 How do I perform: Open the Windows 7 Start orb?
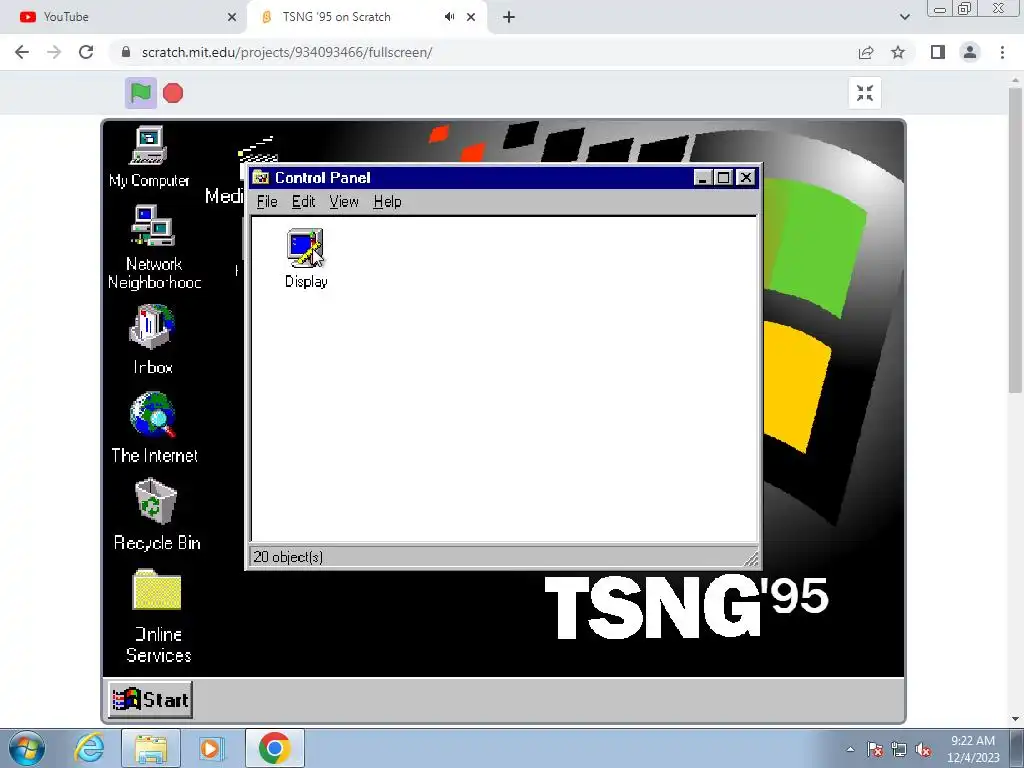(27, 748)
